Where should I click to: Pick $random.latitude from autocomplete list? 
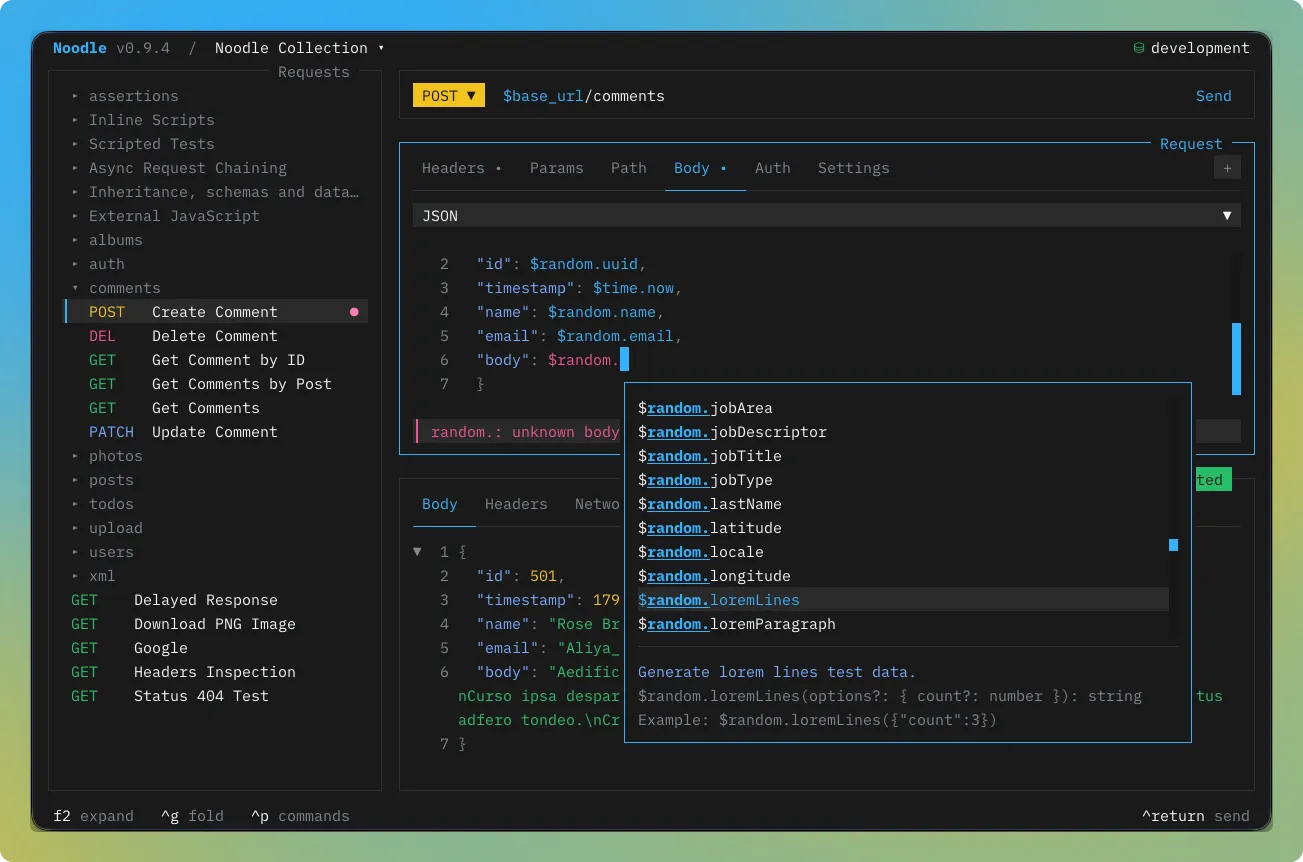click(903, 528)
